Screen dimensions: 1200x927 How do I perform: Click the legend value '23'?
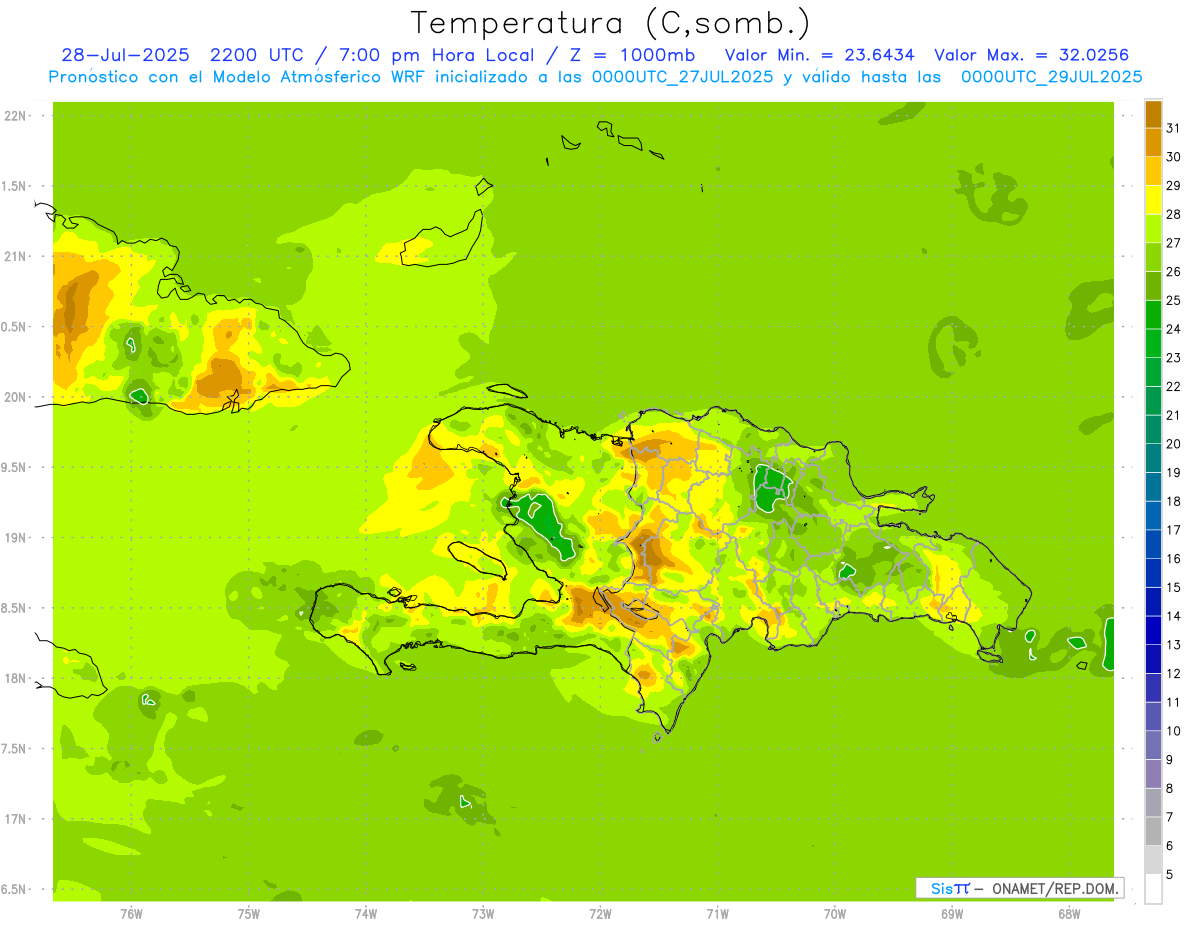tap(1173, 358)
